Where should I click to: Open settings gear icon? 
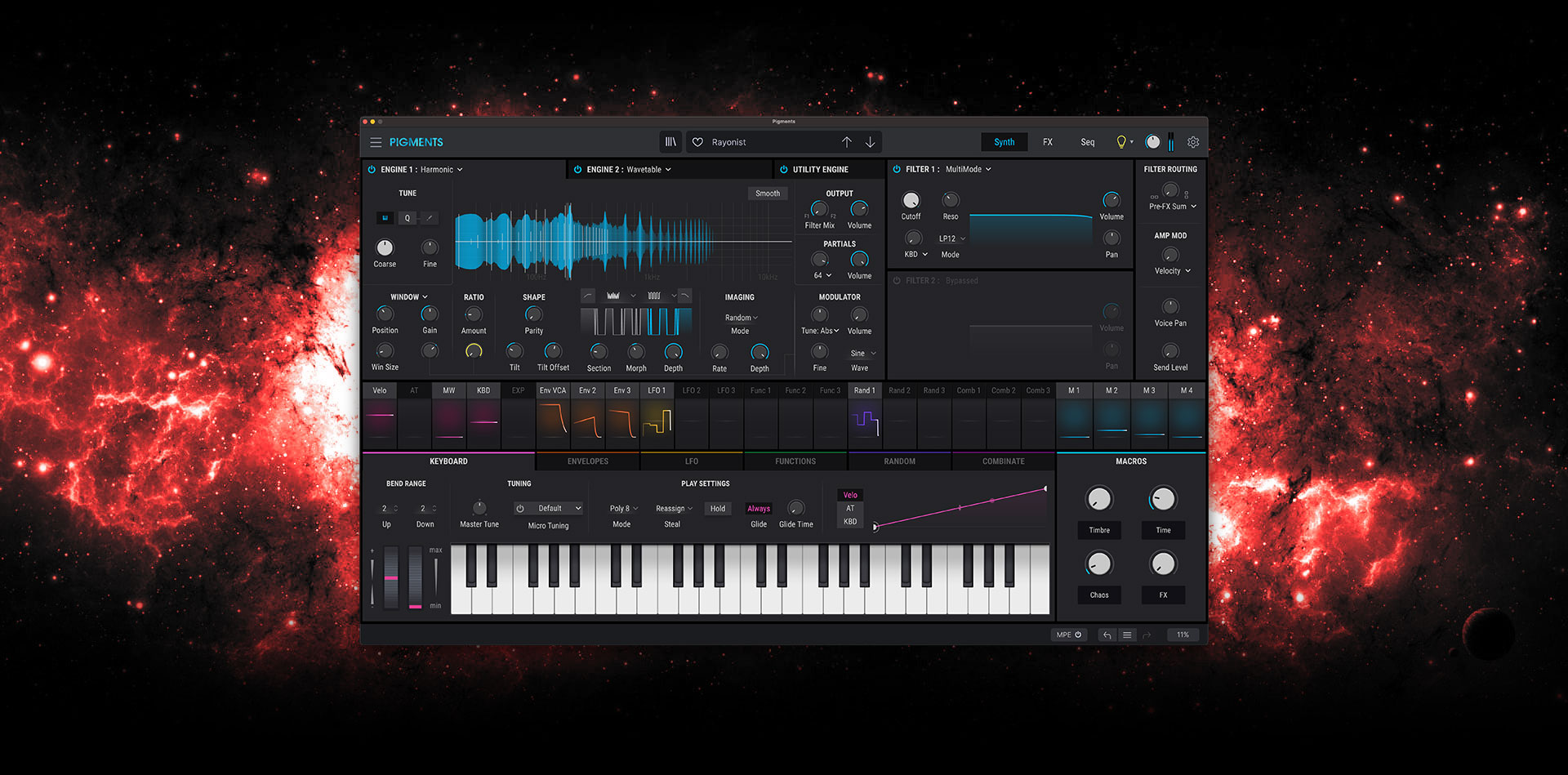[x=1193, y=142]
